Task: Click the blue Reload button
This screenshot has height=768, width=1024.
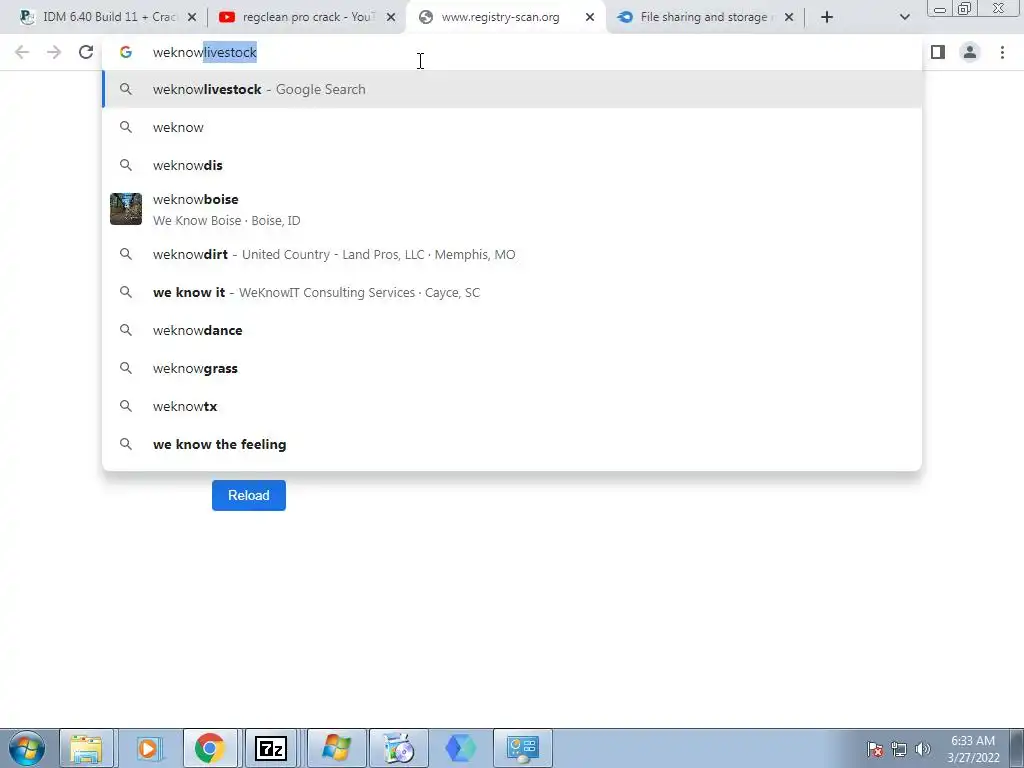Action: (249, 496)
